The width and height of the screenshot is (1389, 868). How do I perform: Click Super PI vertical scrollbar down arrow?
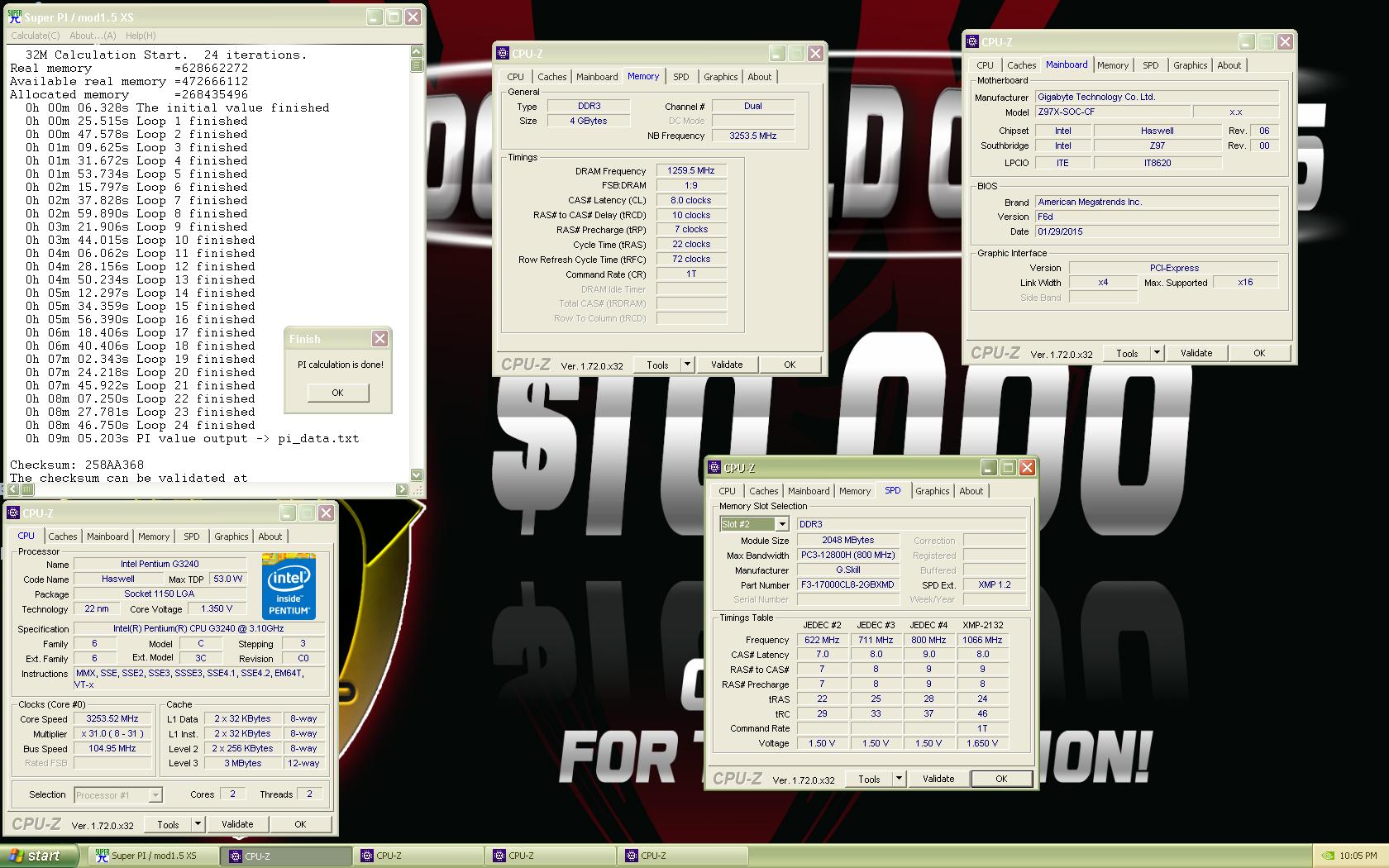coord(417,475)
